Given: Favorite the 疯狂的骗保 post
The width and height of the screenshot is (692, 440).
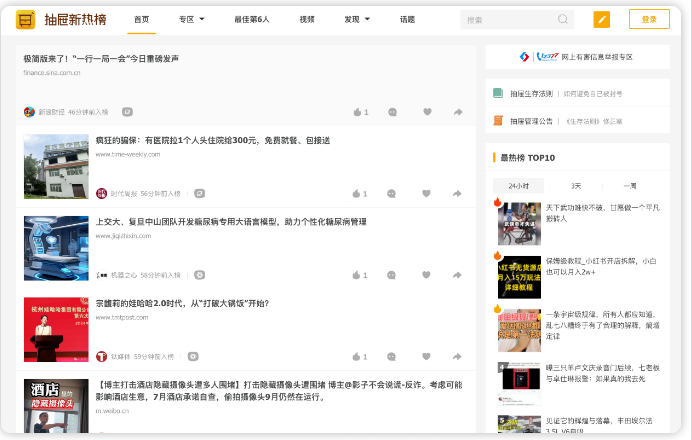Looking at the screenshot, I should pyautogui.click(x=426, y=193).
